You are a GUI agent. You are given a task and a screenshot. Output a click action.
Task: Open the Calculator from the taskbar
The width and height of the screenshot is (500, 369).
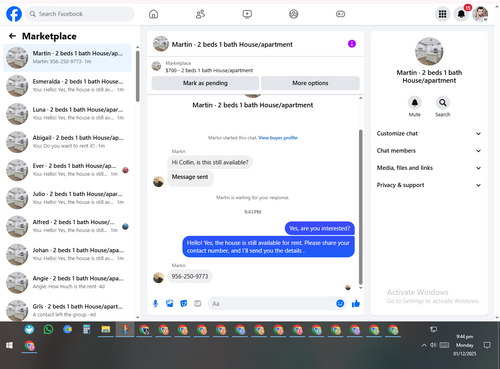pos(87,330)
